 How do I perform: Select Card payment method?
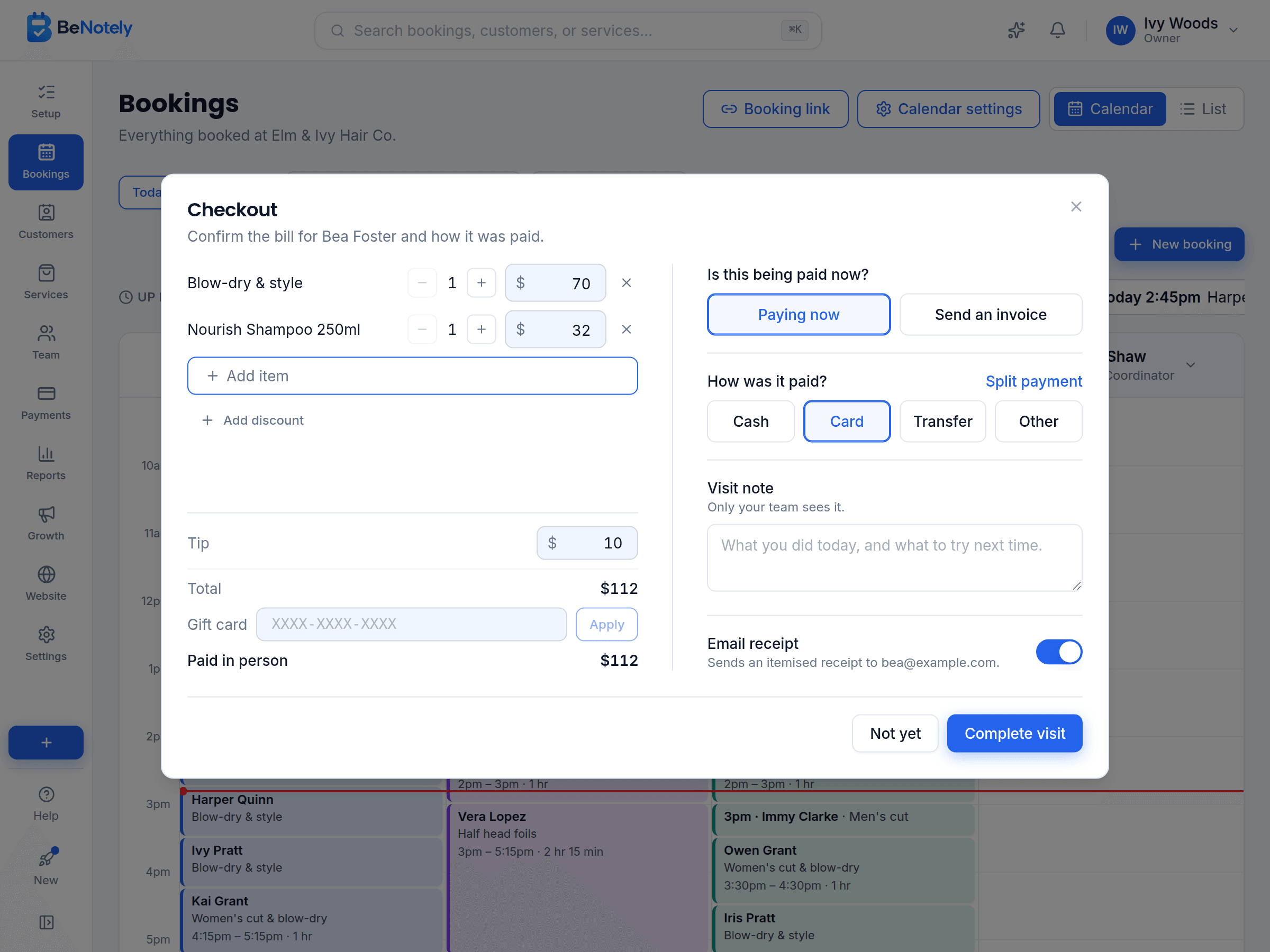pyautogui.click(x=846, y=421)
